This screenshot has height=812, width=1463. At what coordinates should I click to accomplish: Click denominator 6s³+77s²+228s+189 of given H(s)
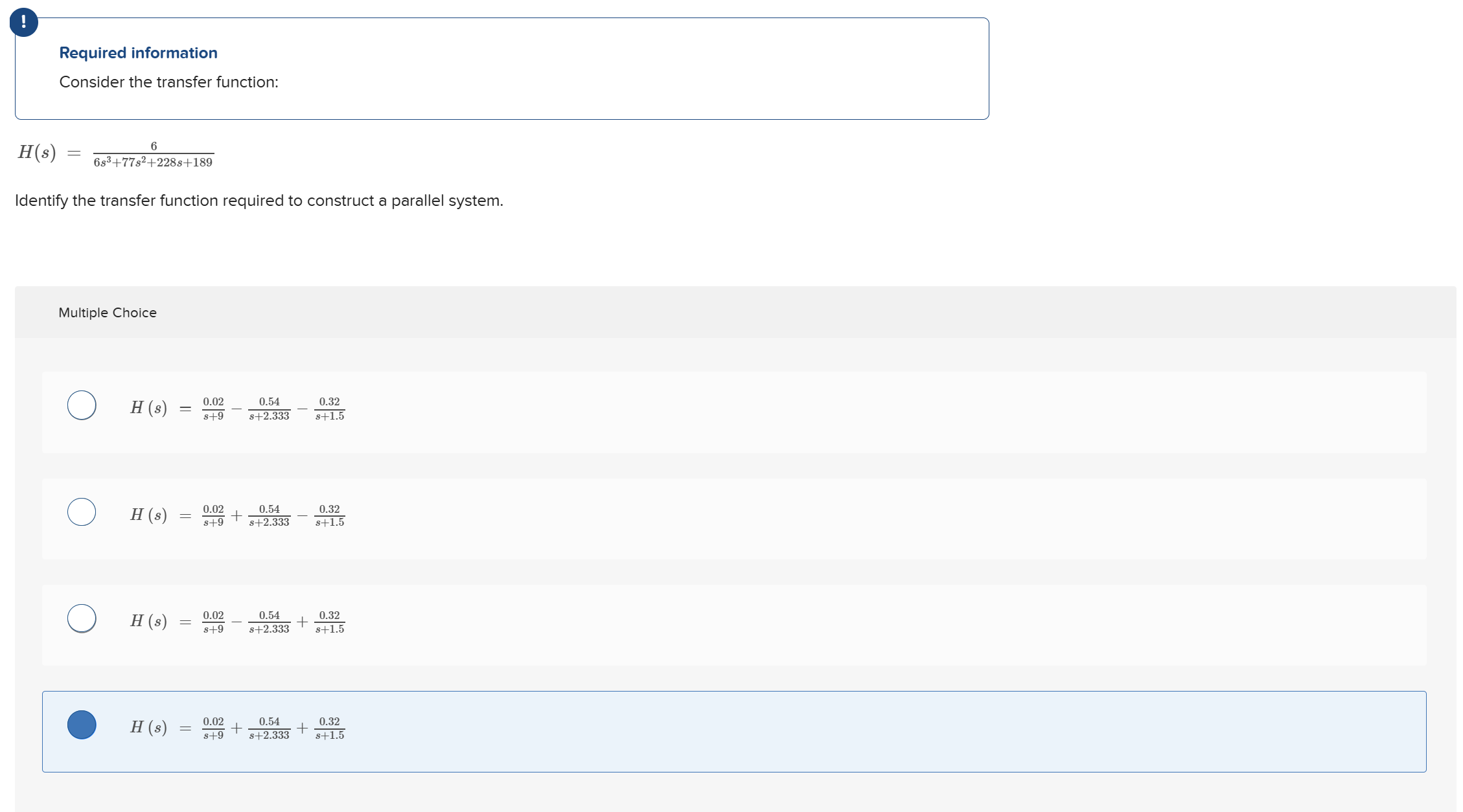[x=153, y=163]
